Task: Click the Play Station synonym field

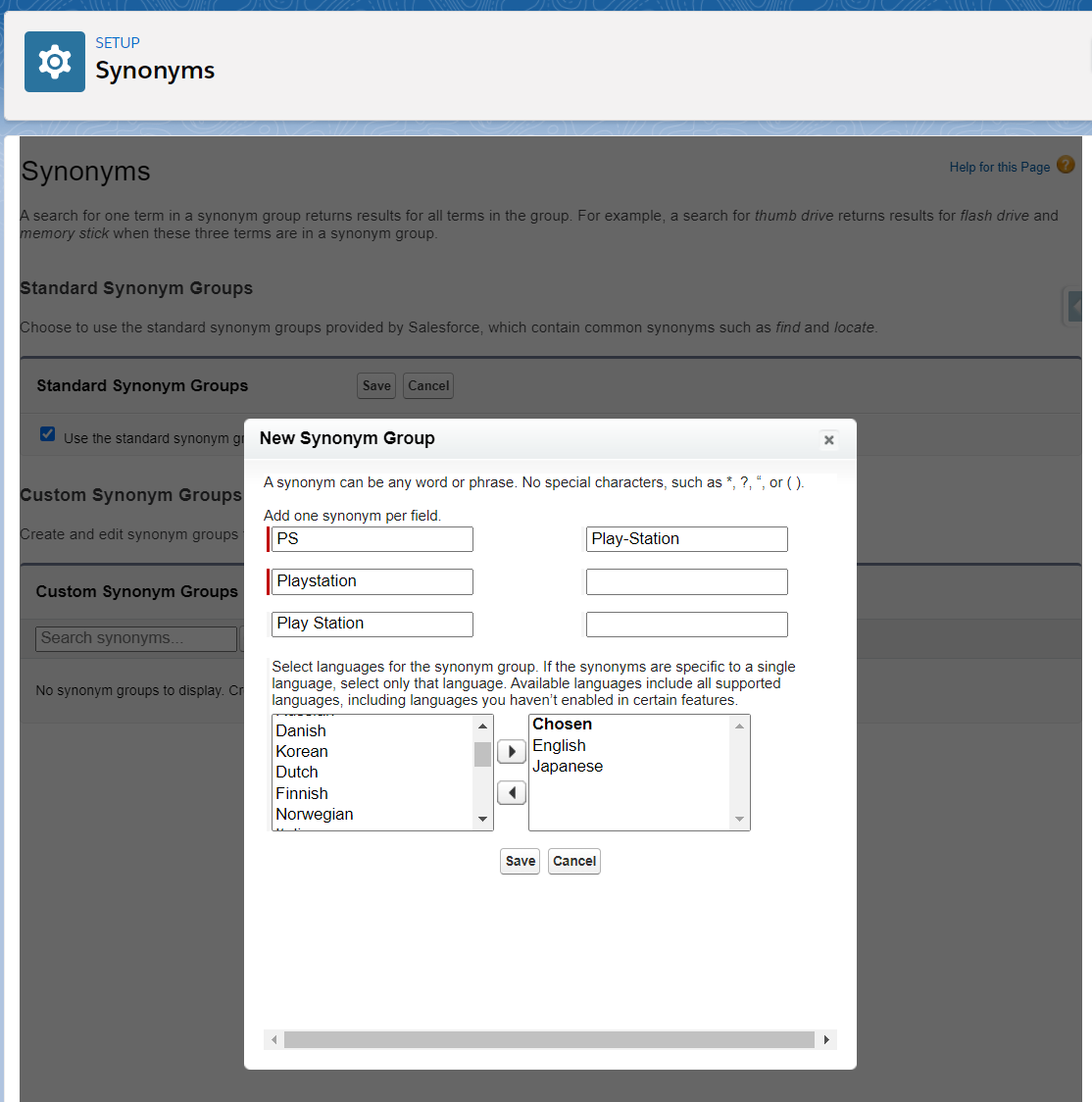Action: tap(372, 625)
